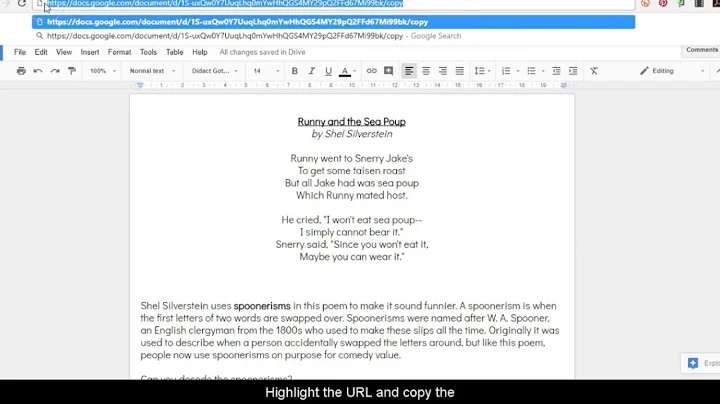The height and width of the screenshot is (404, 720).
Task: Click the bold word spoonerisms
Action: (x=262, y=306)
